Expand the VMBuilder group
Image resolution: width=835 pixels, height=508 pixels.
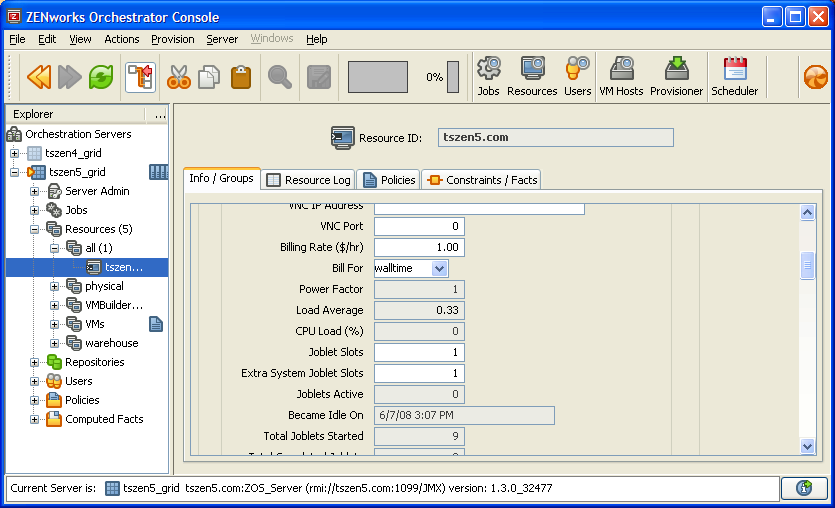coord(54,305)
